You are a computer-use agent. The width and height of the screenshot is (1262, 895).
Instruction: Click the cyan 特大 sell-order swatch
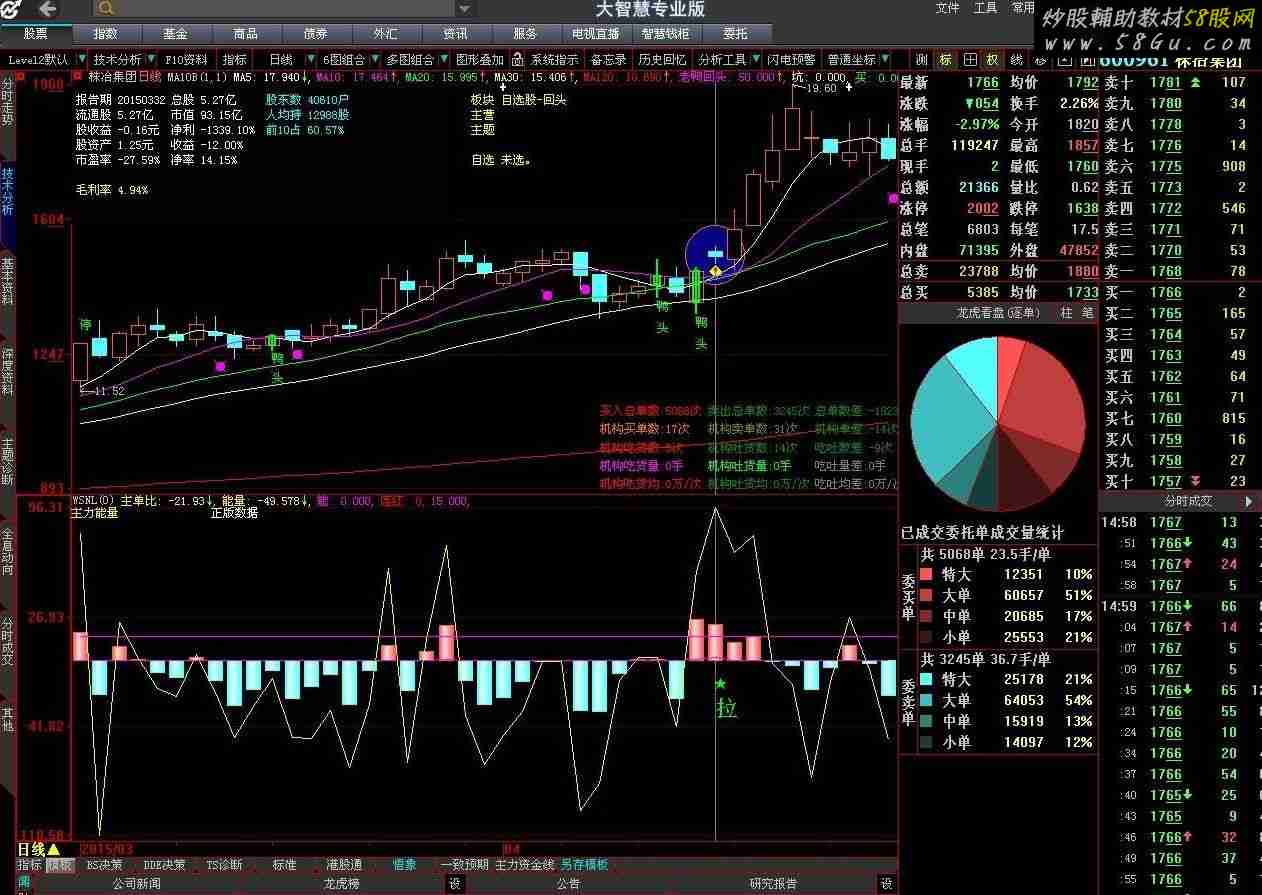pos(926,679)
